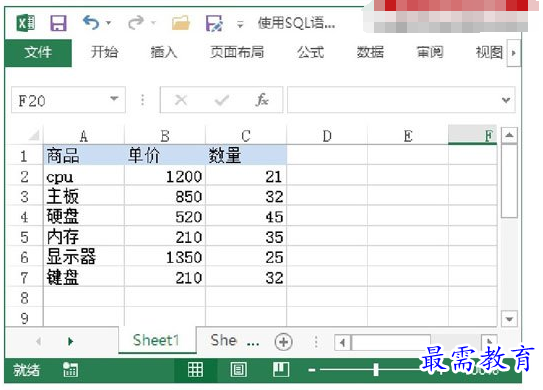543x390 pixels.
Task: Click the vertical scrollbar up arrow
Action: (509, 135)
